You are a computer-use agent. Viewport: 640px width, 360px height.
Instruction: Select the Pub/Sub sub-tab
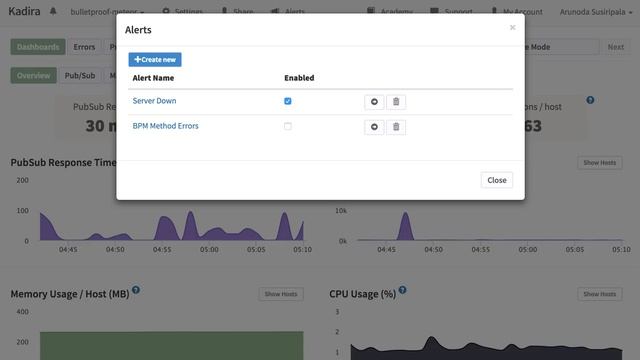(80, 76)
